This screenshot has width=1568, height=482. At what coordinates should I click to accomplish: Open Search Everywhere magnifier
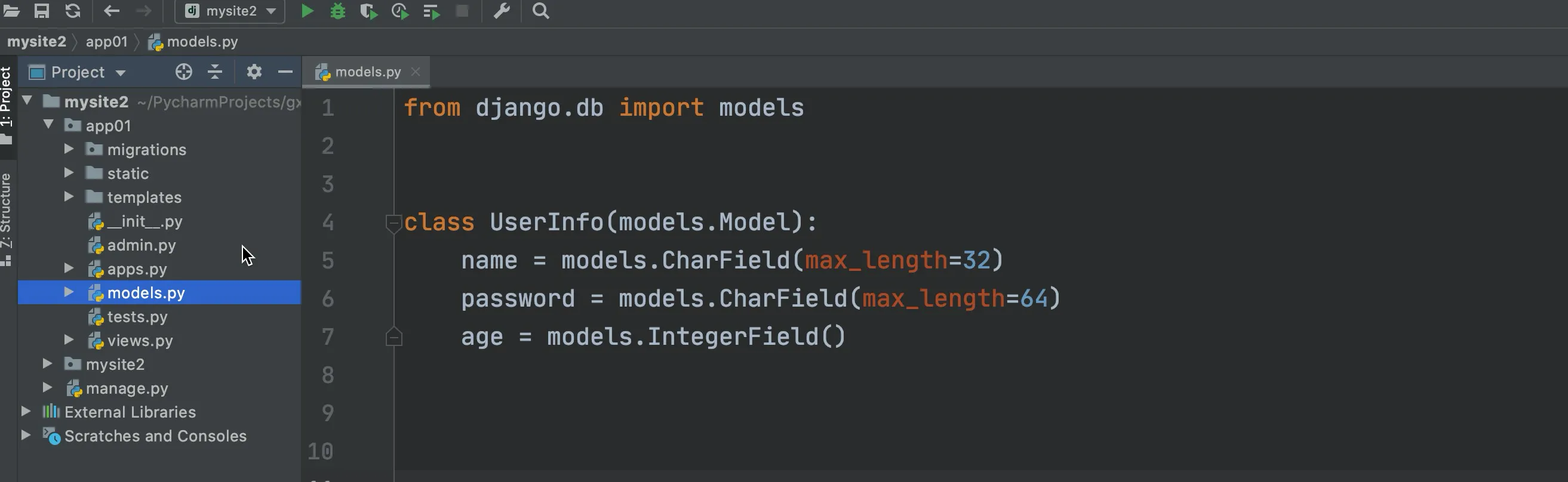tap(540, 11)
